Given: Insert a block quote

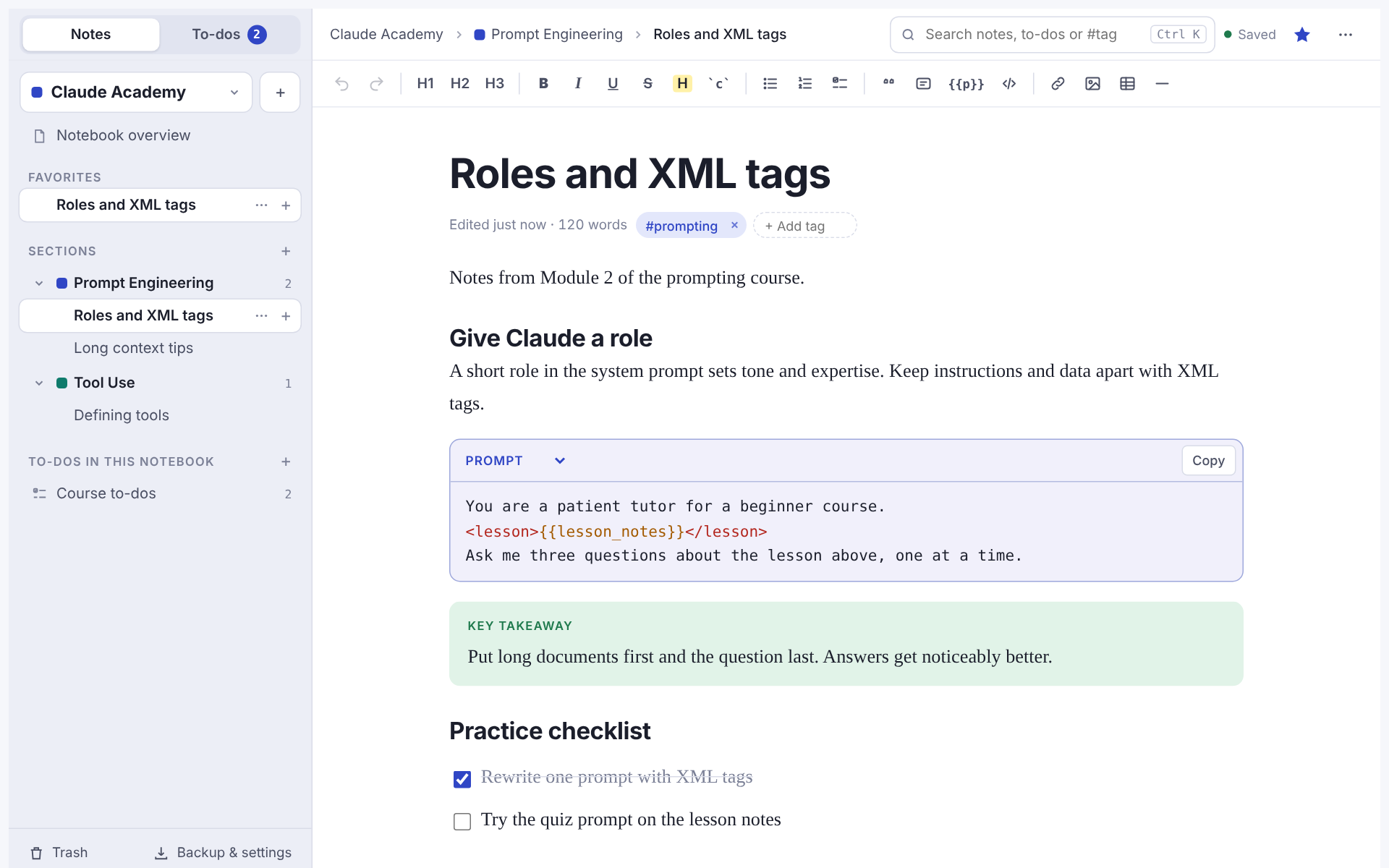Looking at the screenshot, I should click(889, 84).
